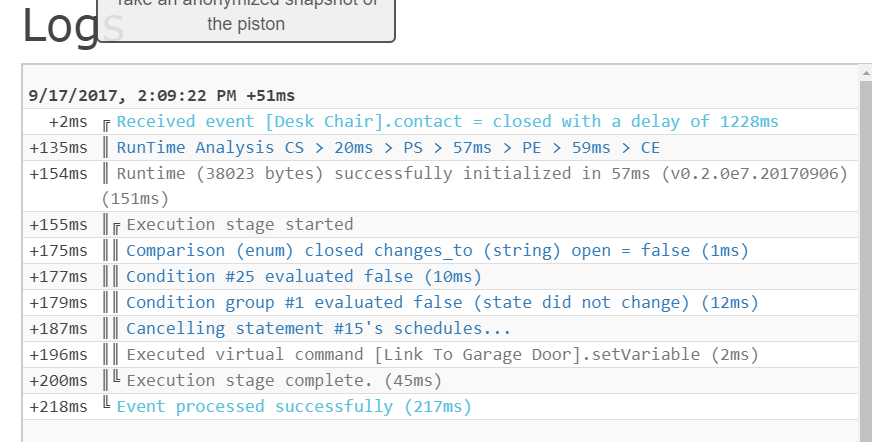Click Cancelling statement #15's schedules line

pyautogui.click(x=318, y=329)
